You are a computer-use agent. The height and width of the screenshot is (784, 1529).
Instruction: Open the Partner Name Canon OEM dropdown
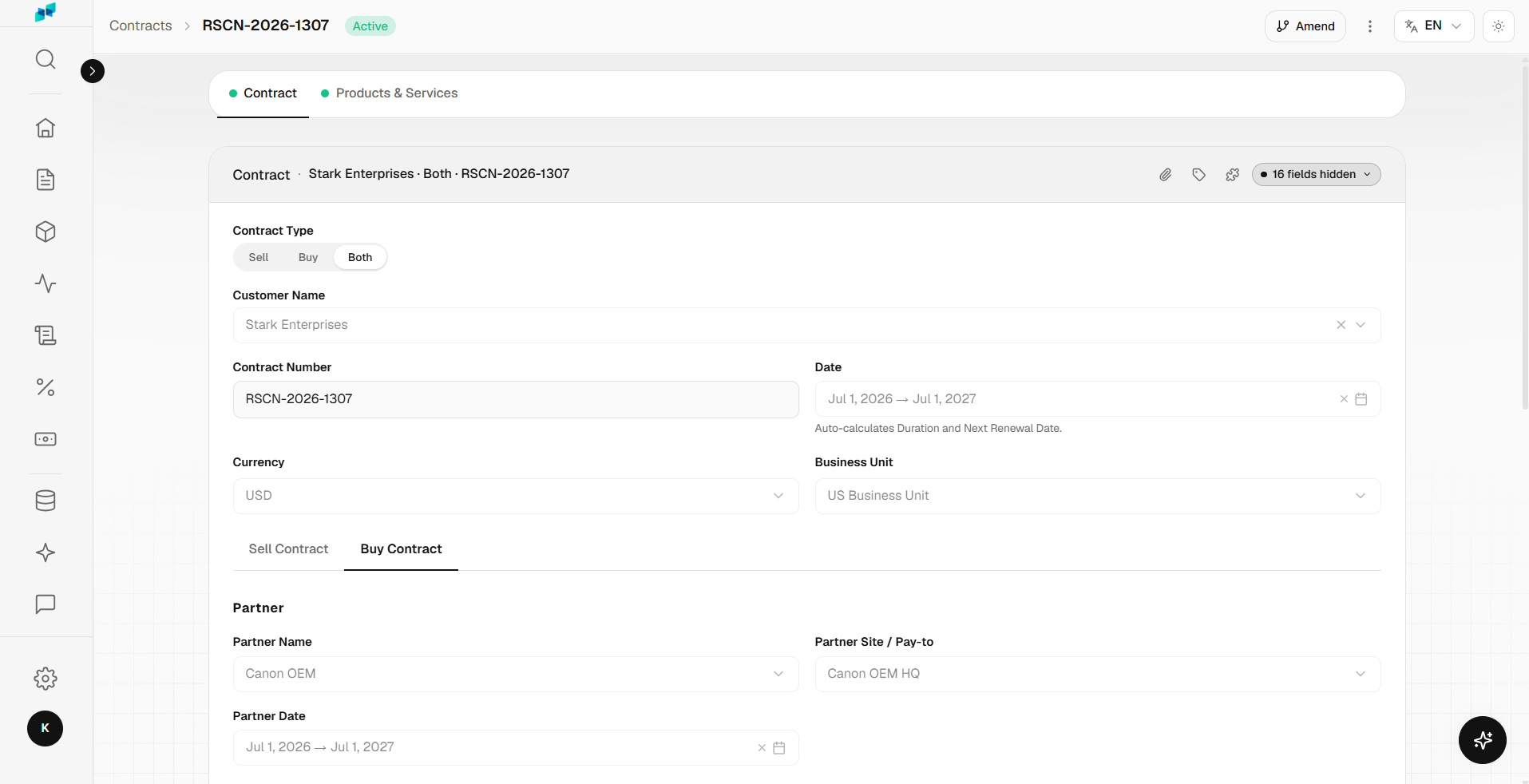[516, 674]
